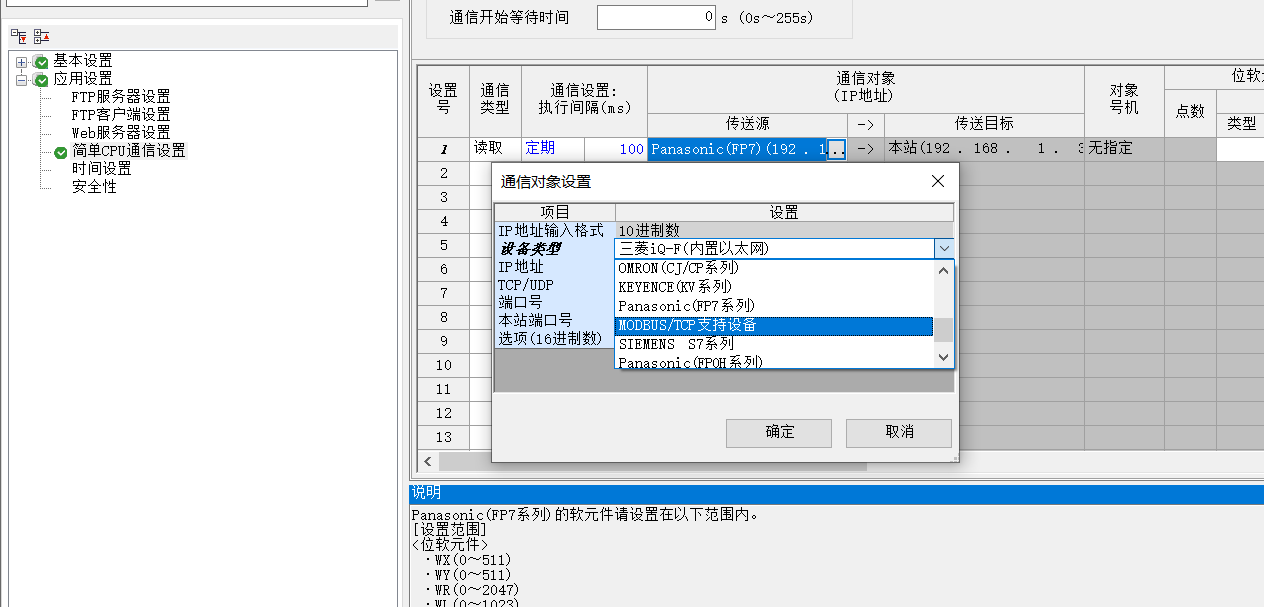Click the ellipsis button in the 传送源 cell
This screenshot has height=607, width=1264.
[837, 149]
